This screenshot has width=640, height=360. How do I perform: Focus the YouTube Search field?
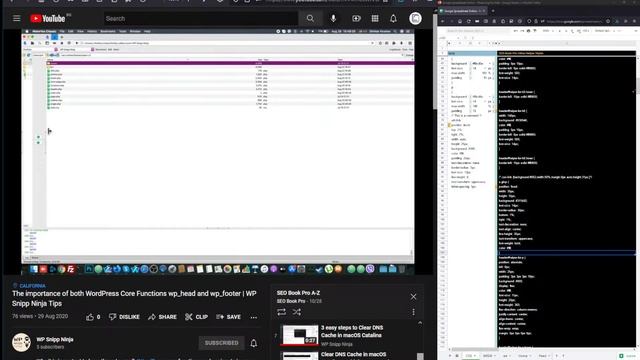[200, 18]
